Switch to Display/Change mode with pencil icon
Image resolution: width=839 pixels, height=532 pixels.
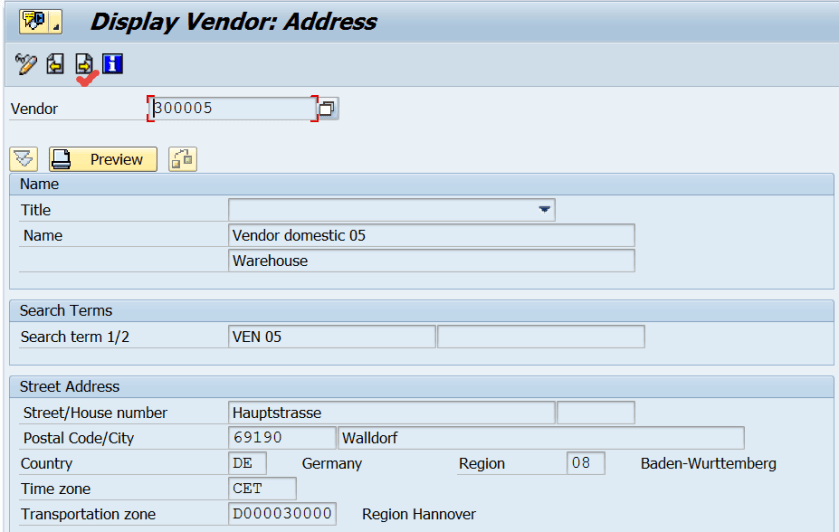(26, 64)
